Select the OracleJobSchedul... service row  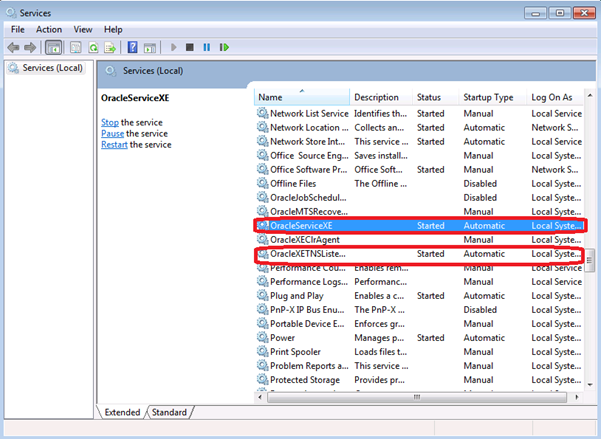pyautogui.click(x=419, y=197)
